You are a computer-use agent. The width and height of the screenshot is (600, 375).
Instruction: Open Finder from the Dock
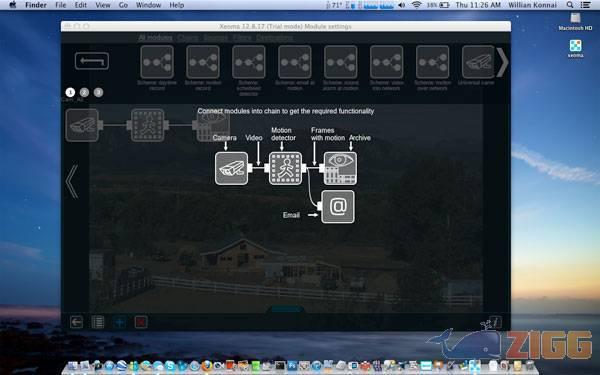click(x=73, y=366)
